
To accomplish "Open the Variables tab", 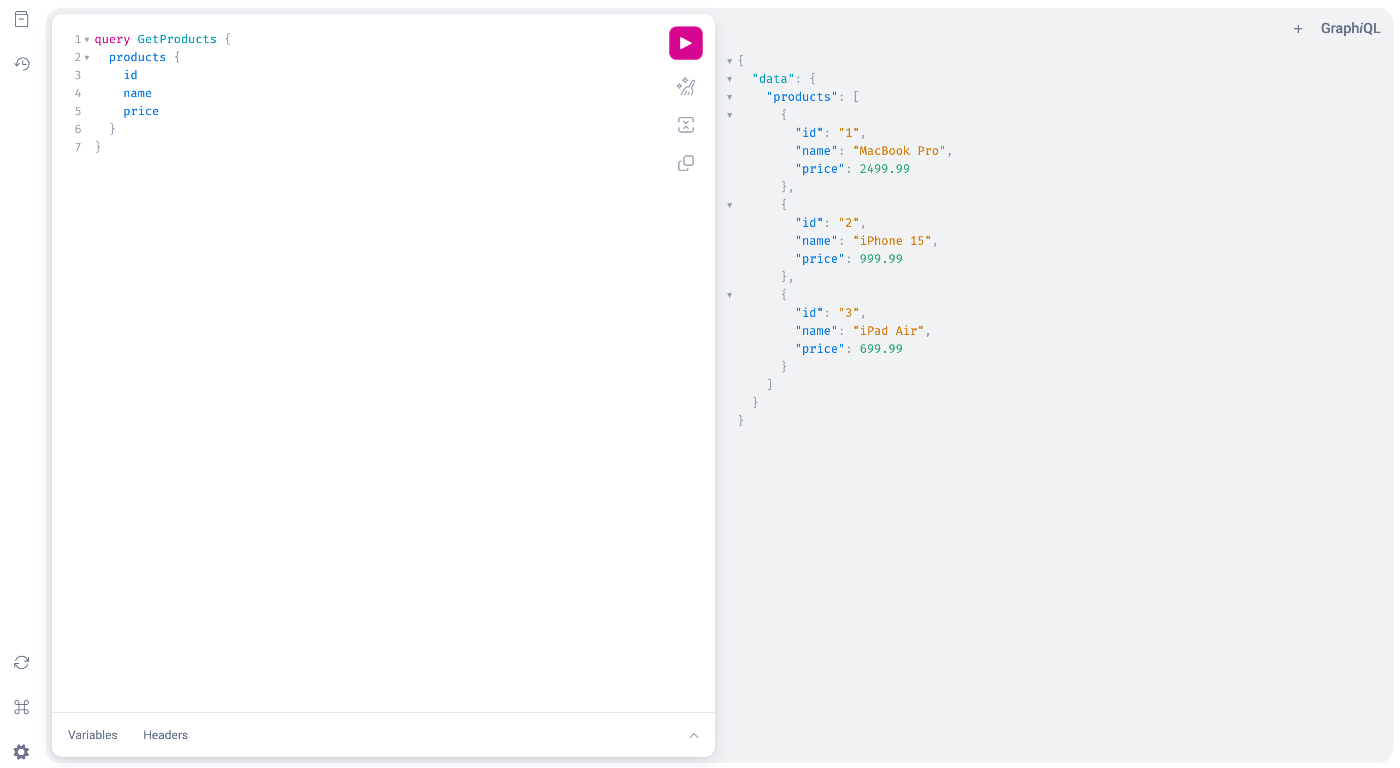I will tap(93, 735).
